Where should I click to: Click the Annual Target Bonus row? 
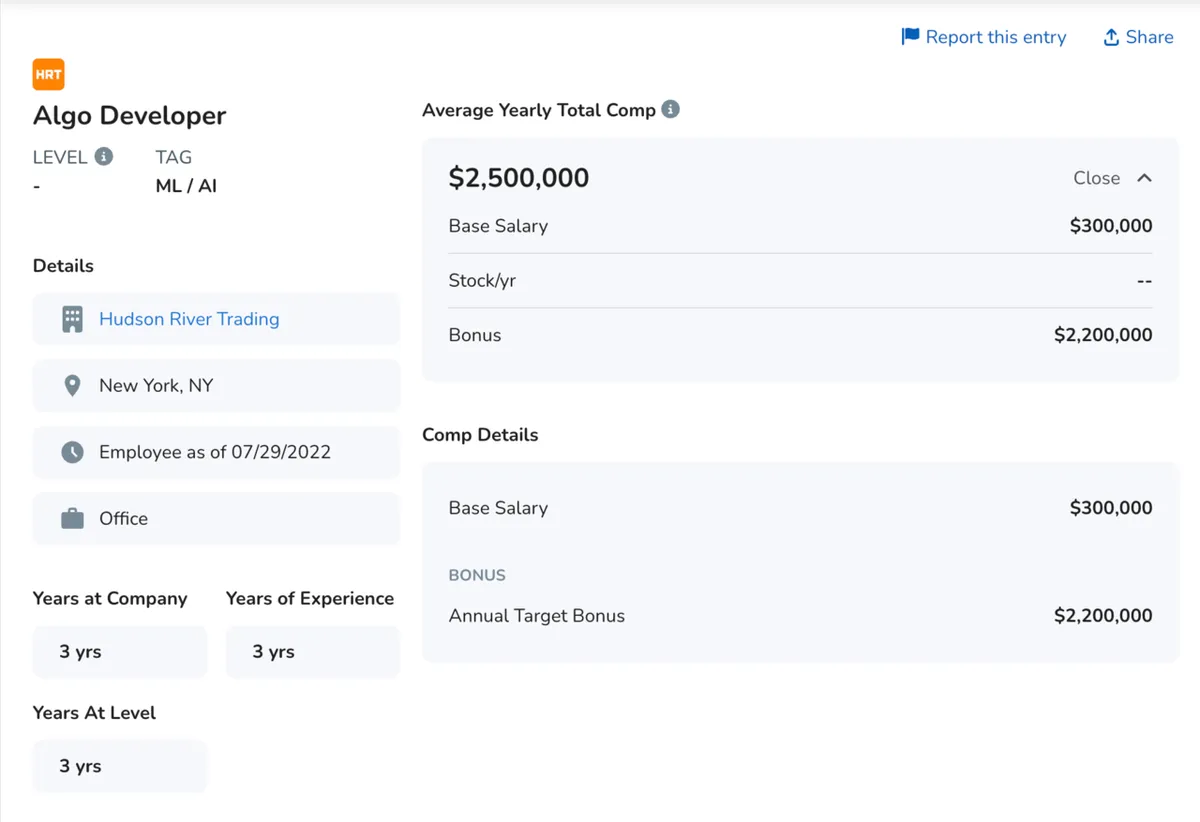pyautogui.click(x=800, y=616)
